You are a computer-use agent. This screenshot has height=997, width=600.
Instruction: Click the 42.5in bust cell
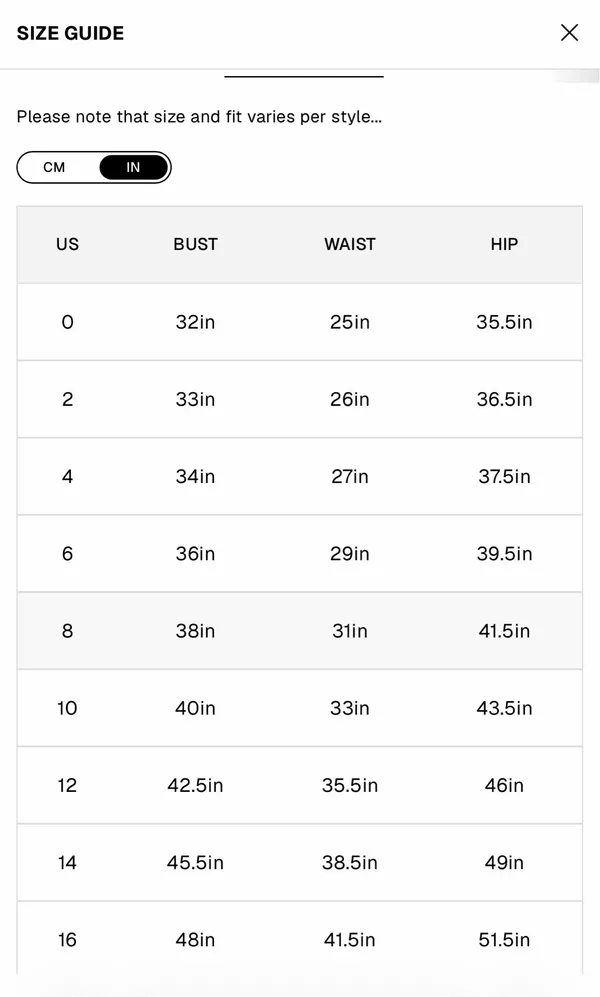tap(195, 785)
